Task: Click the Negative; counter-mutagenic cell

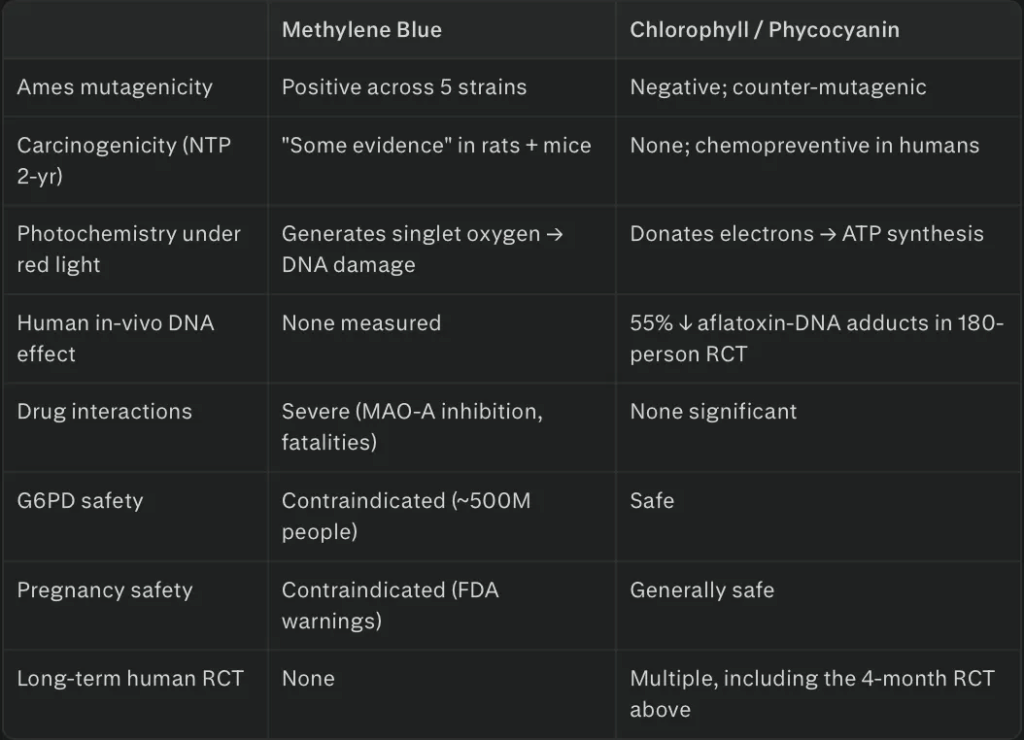Action: click(778, 88)
